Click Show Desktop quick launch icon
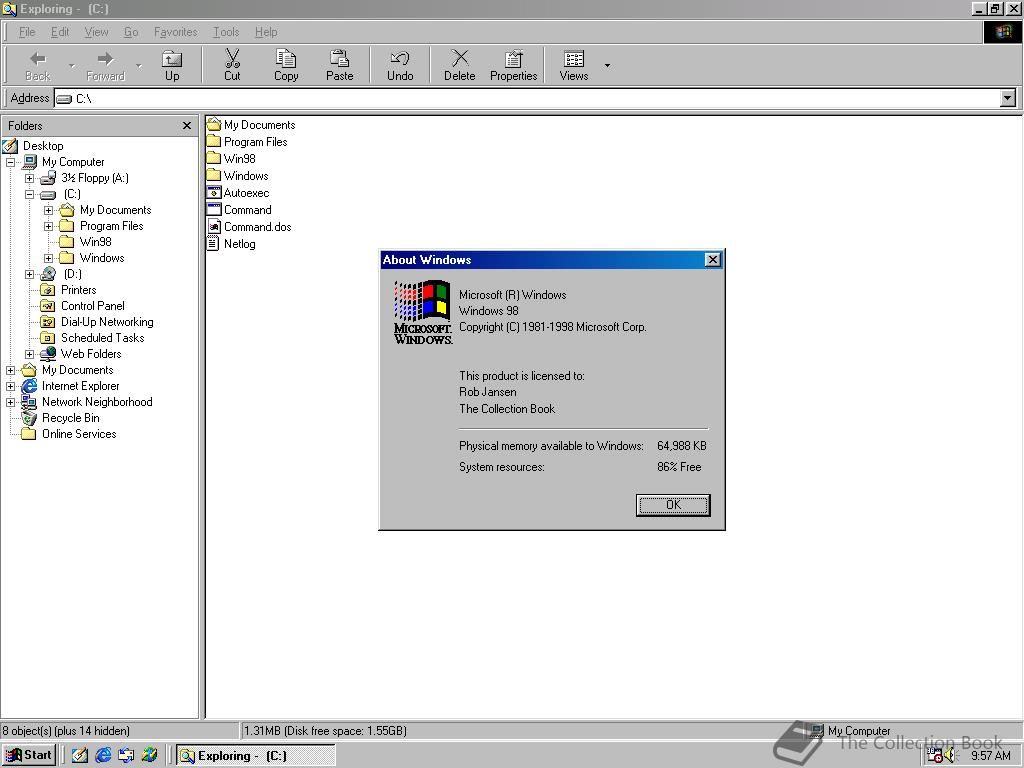Screen dimensions: 1024x768 (80, 756)
